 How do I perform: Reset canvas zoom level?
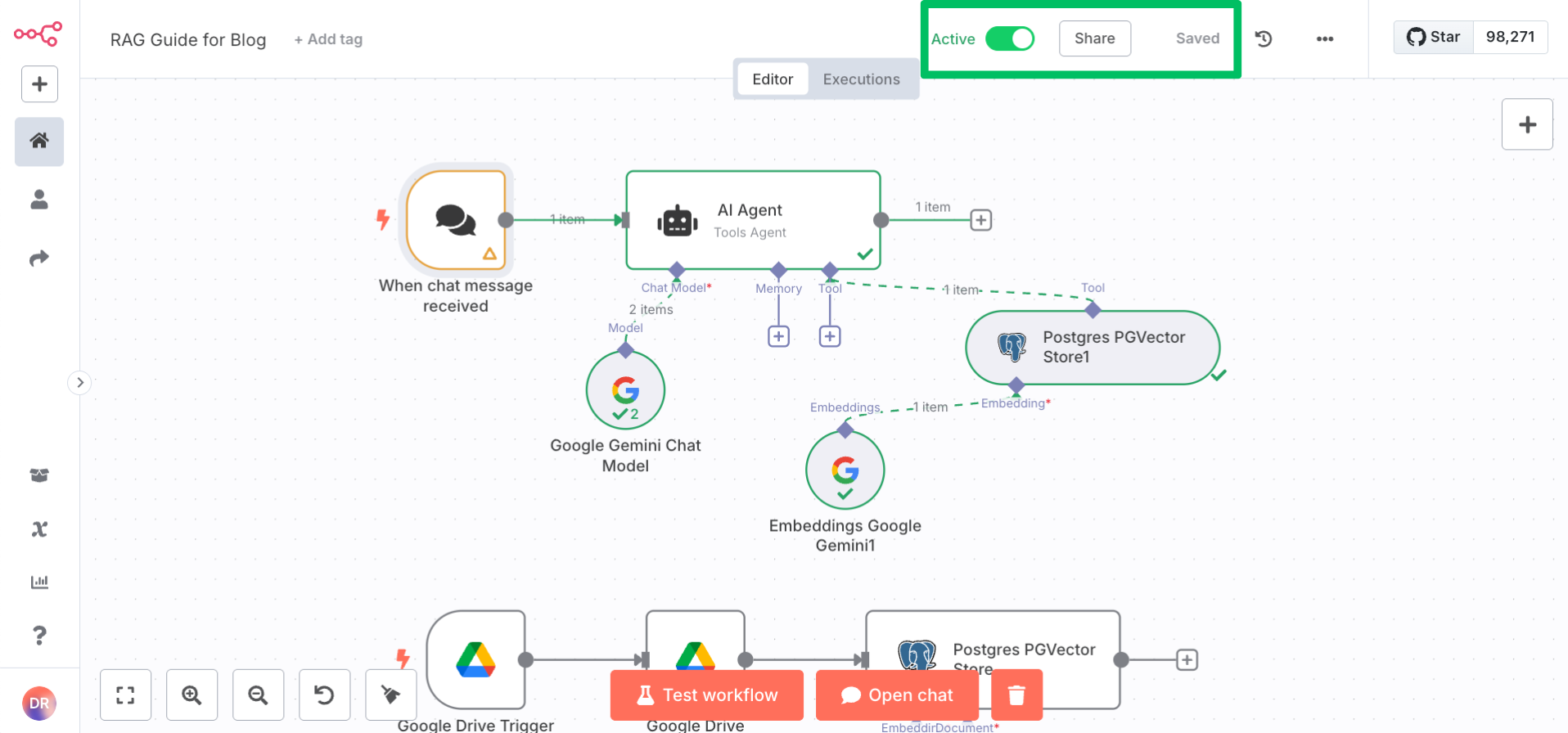[324, 695]
